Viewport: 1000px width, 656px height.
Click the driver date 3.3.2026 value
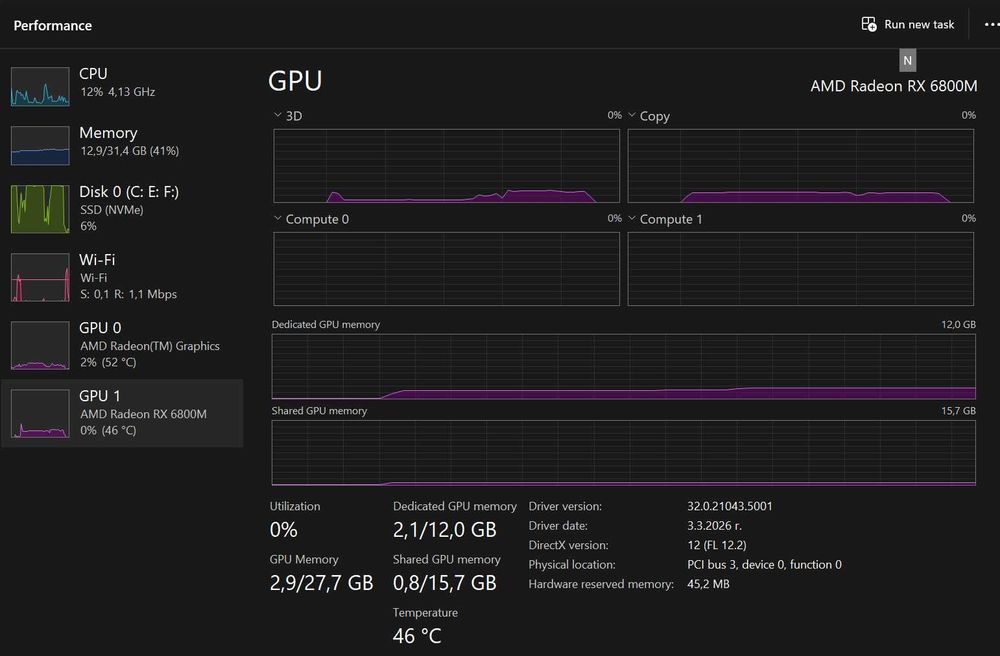714,526
